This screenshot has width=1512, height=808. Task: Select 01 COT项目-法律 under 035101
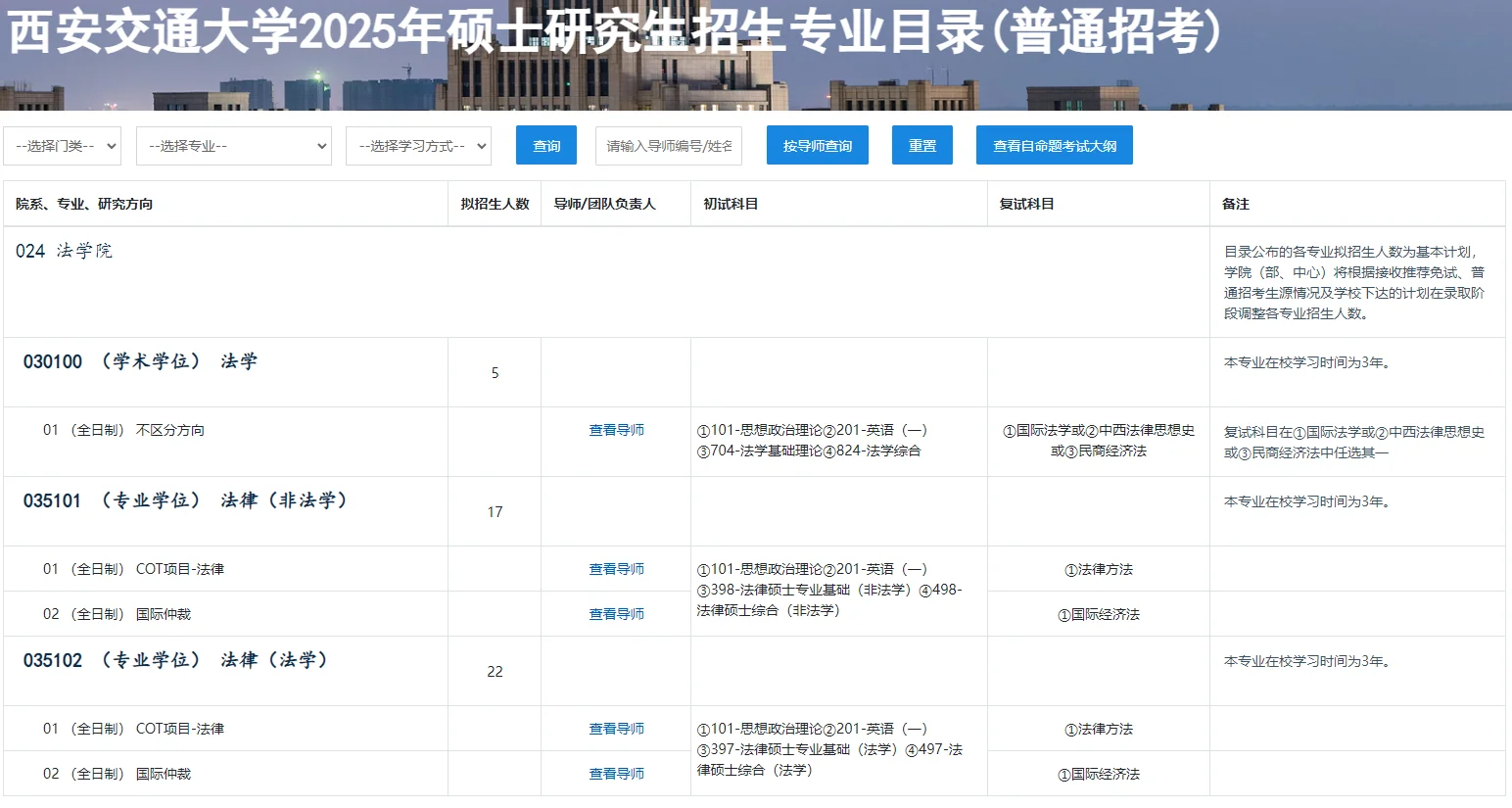pyautogui.click(x=133, y=569)
